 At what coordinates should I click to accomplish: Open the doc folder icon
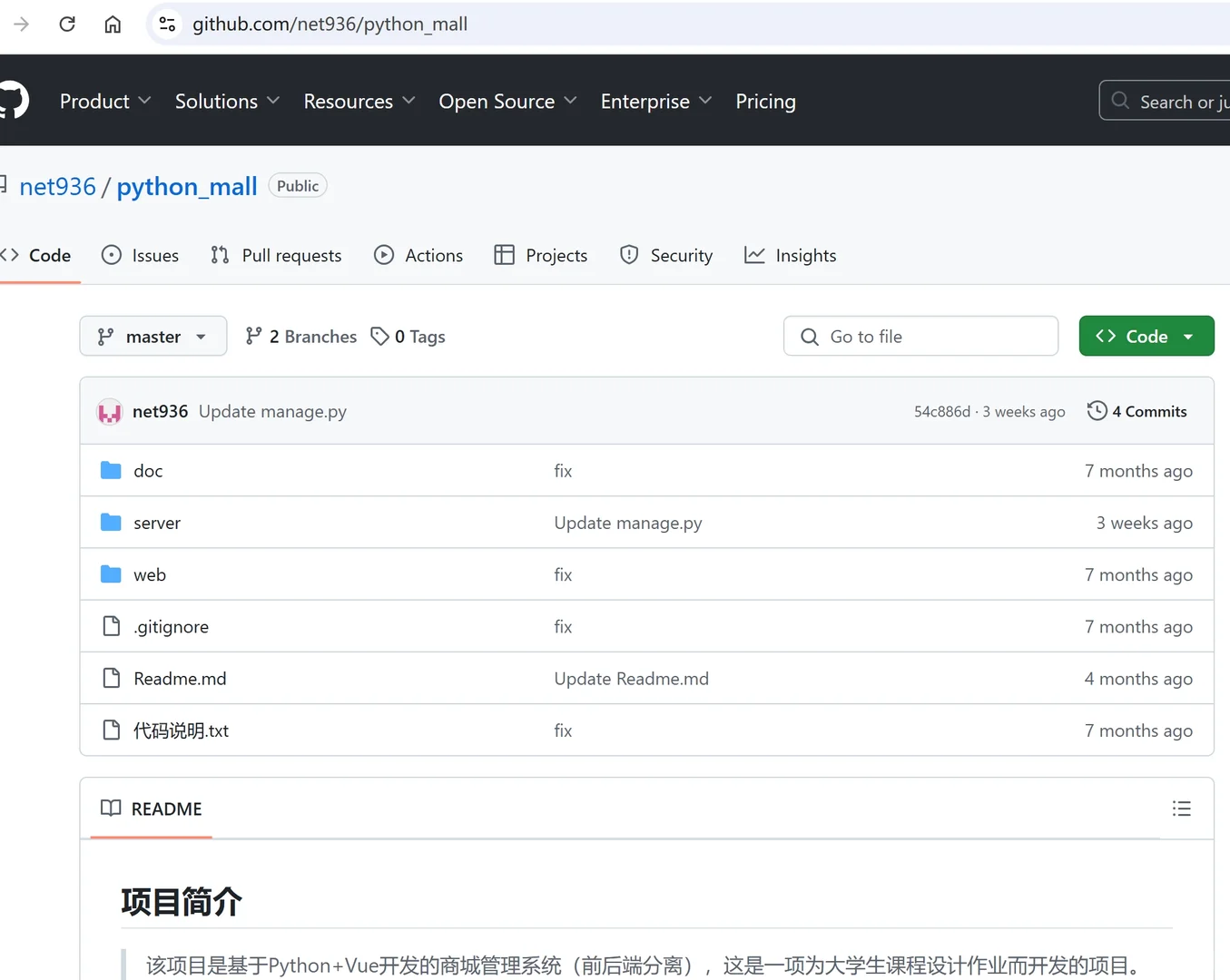pyautogui.click(x=109, y=470)
